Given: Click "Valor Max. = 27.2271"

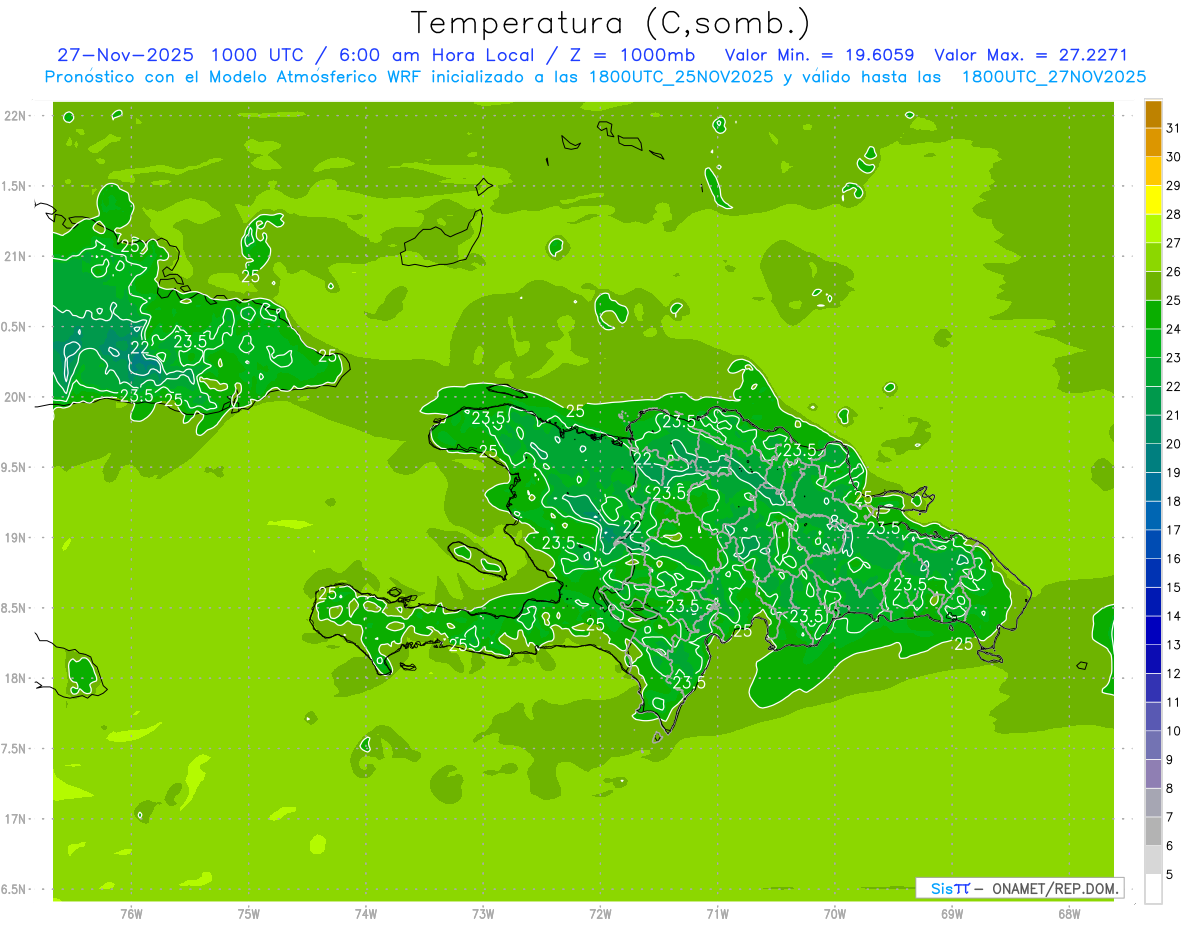Looking at the screenshot, I should pos(1030,55).
